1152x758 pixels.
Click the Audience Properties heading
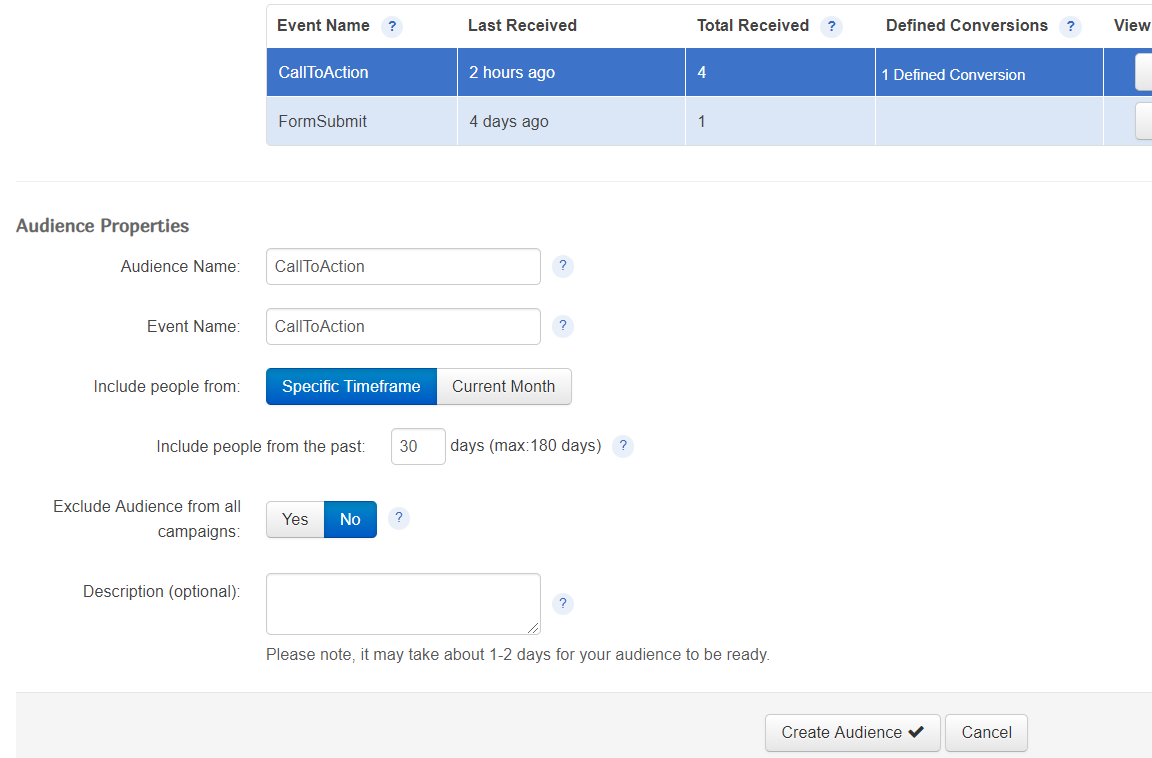click(103, 226)
